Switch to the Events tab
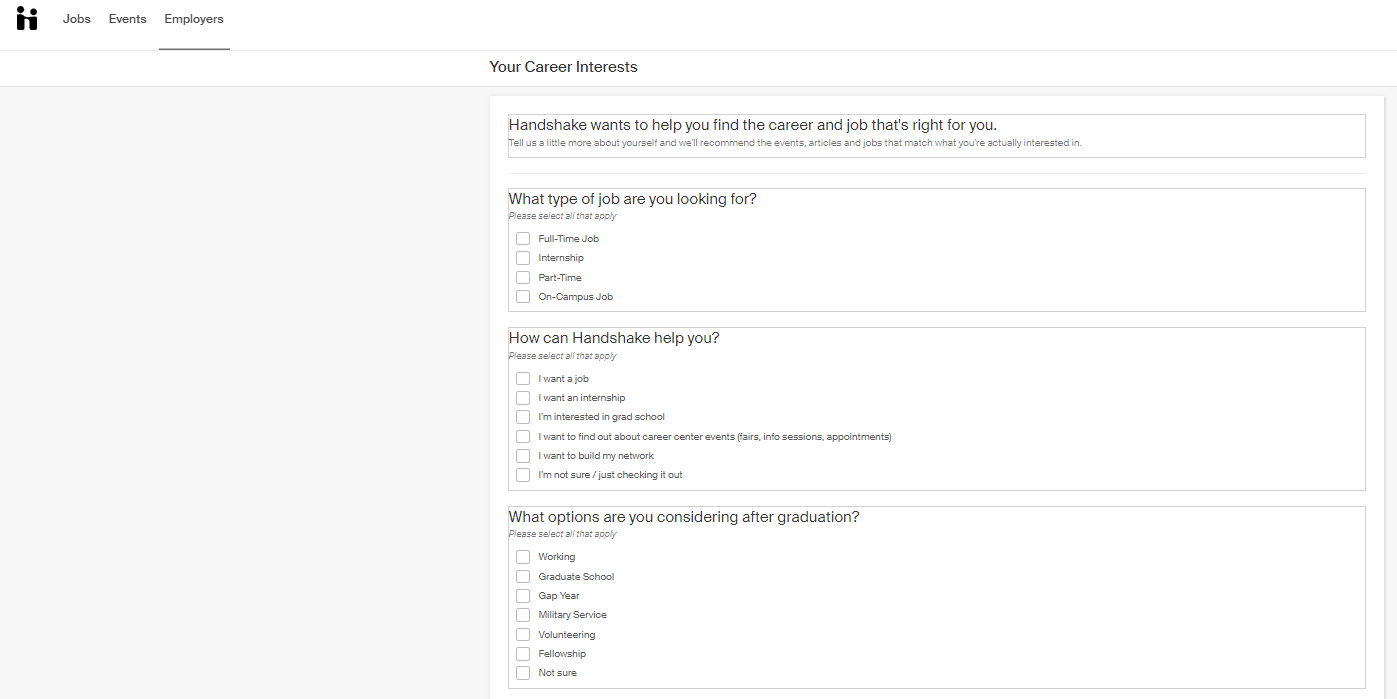 pyautogui.click(x=127, y=18)
